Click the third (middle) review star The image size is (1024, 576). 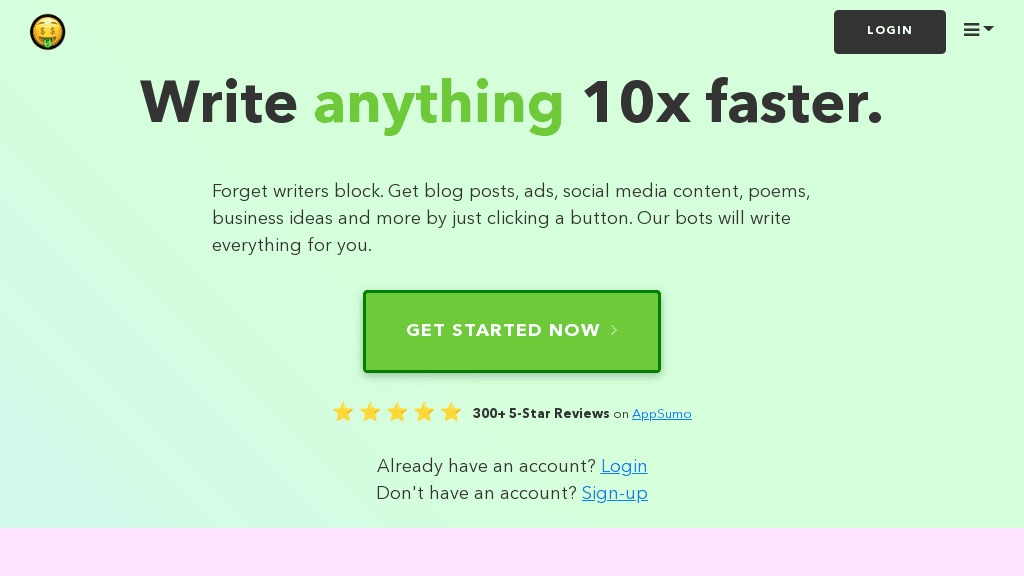click(397, 413)
